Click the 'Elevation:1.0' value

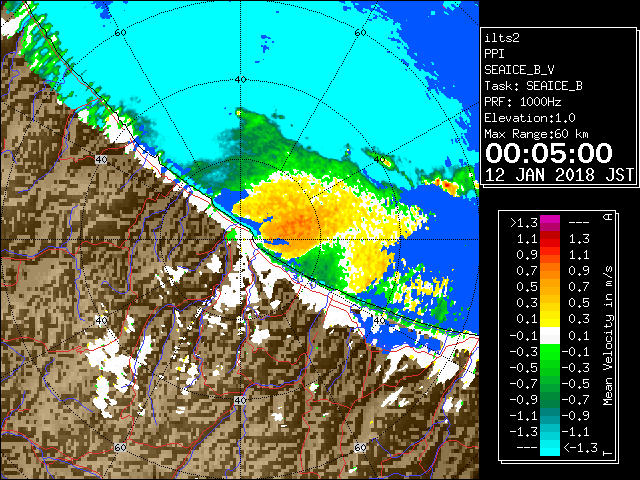tap(530, 118)
